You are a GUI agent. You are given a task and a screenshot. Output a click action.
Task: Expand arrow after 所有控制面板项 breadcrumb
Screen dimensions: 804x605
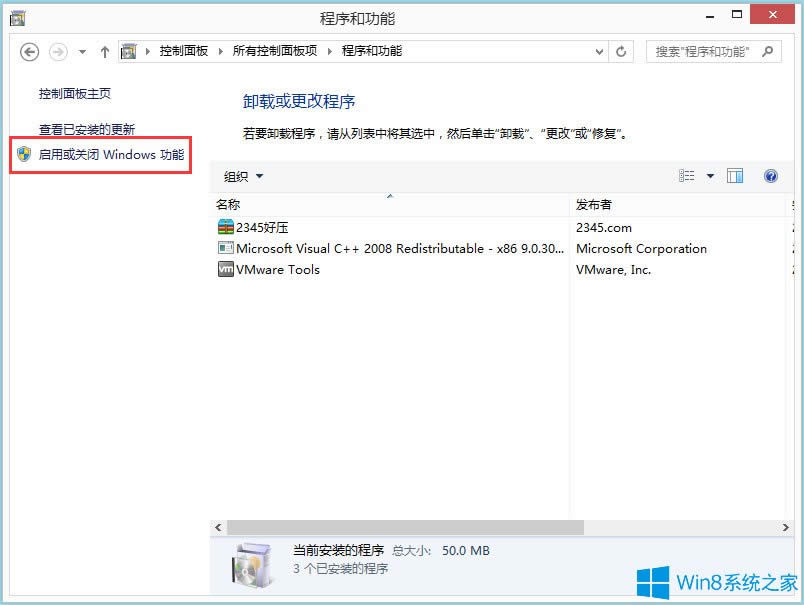pos(330,51)
